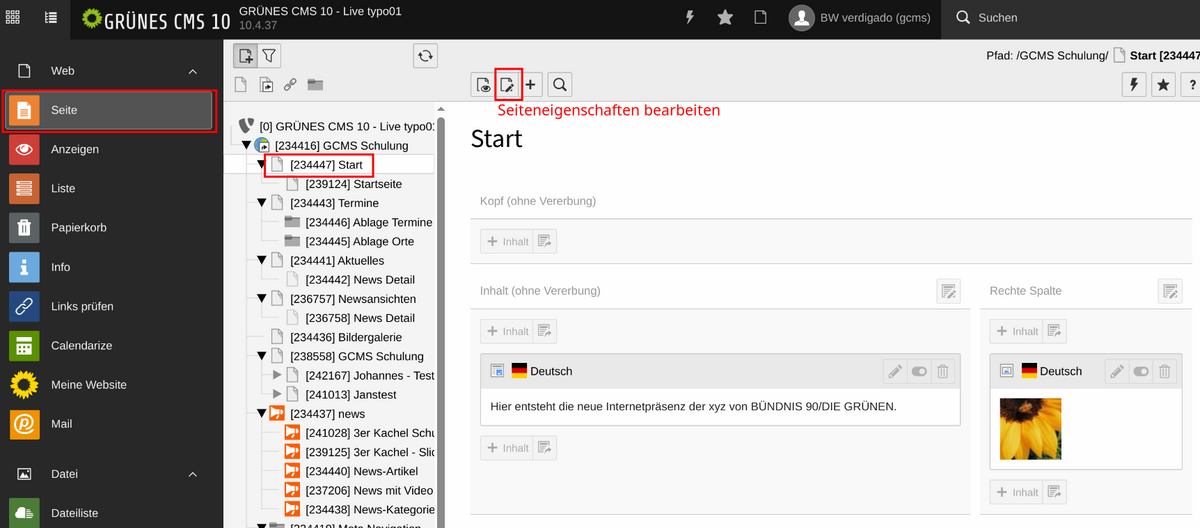Select the standard page drag icon
Viewport: 1200px width, 528px height.
241,85
